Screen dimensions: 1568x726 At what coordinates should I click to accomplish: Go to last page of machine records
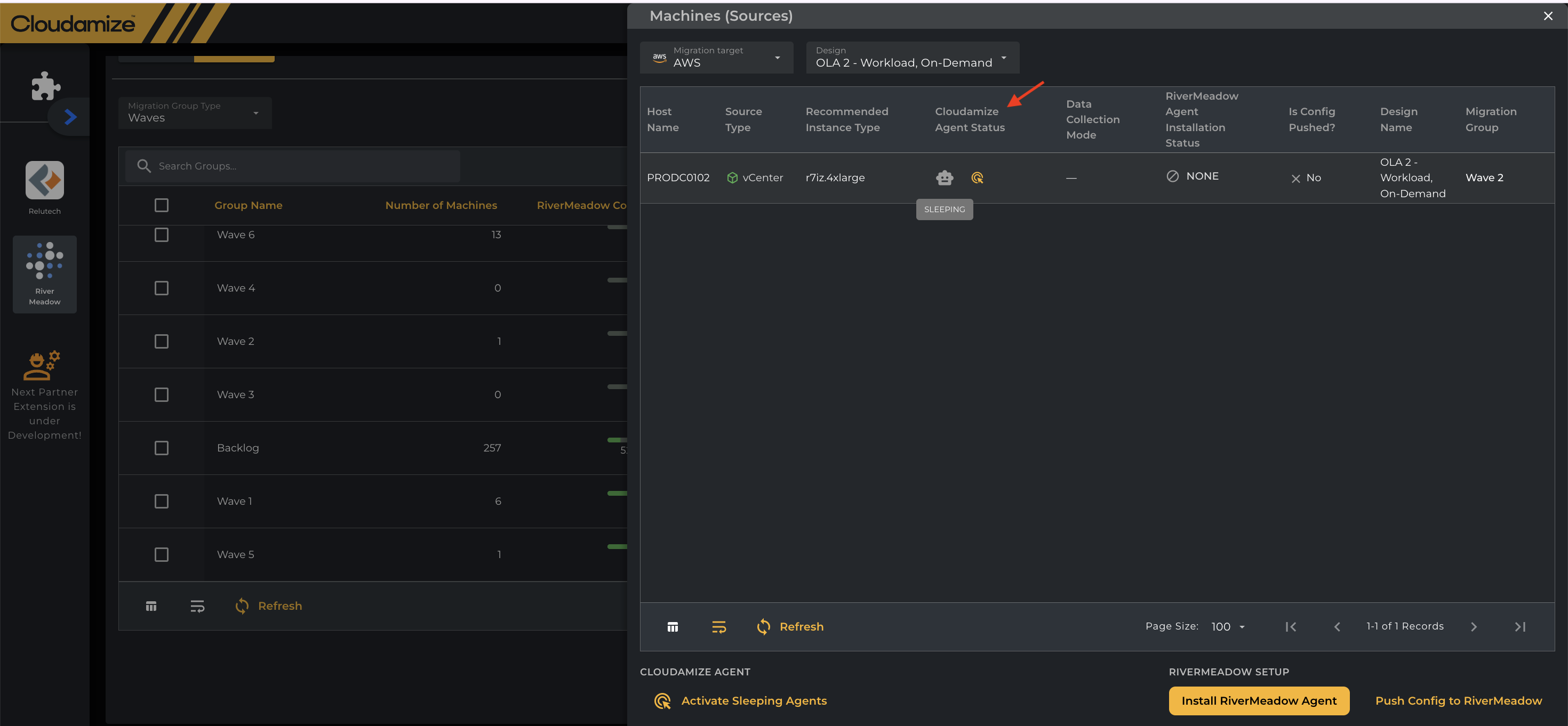point(1520,627)
